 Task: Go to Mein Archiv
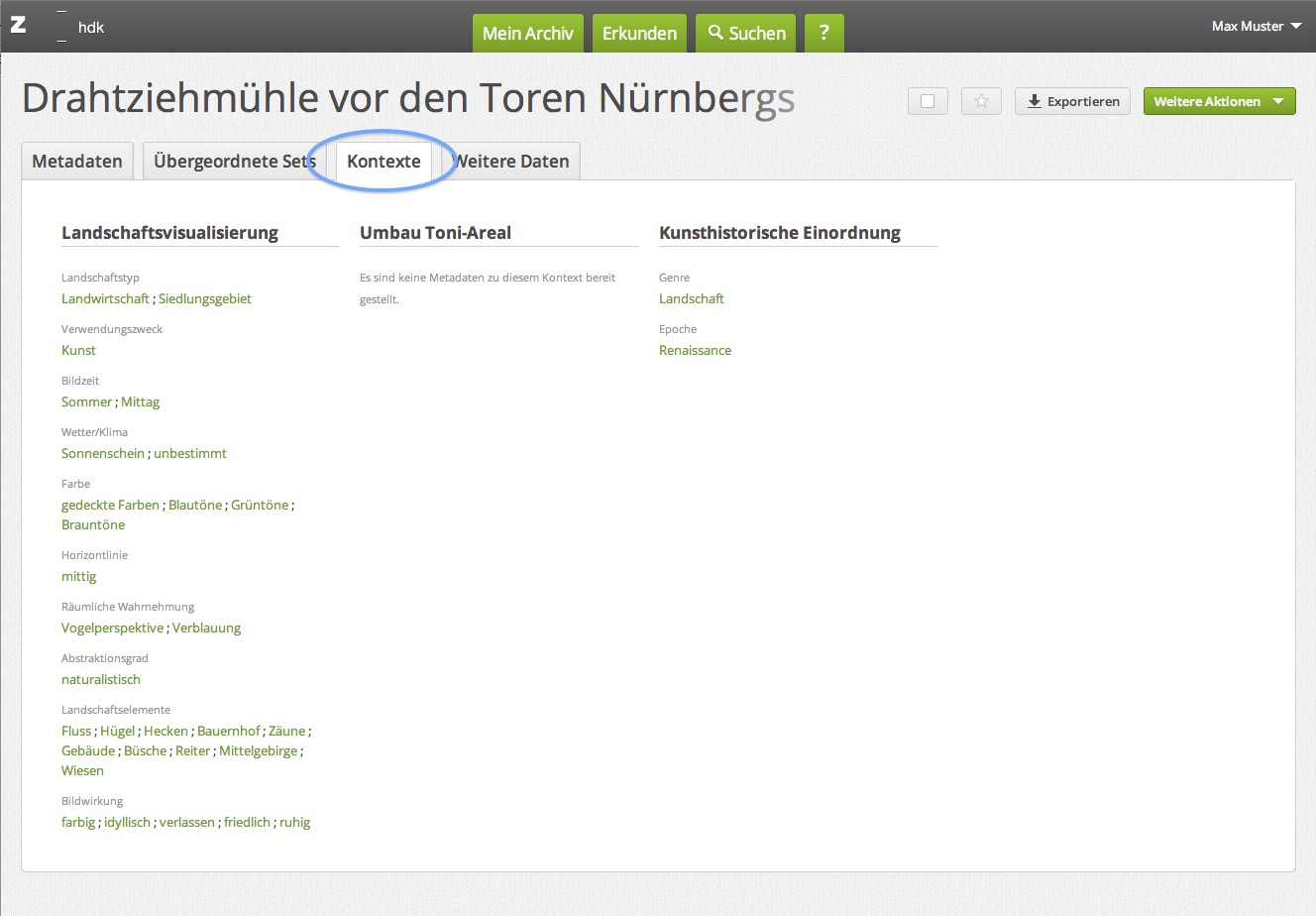tap(527, 34)
